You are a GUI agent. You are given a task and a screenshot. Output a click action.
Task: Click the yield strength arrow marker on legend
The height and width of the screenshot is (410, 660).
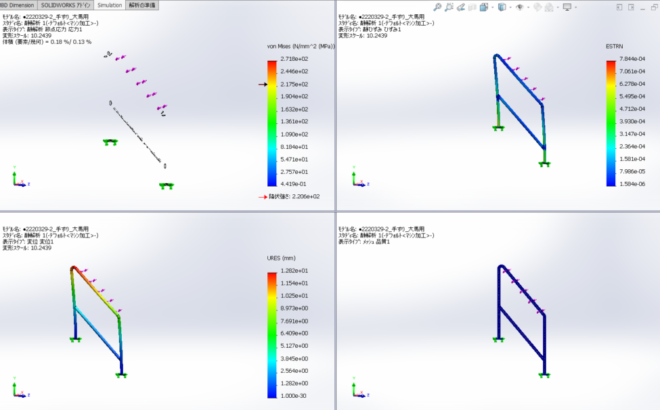click(x=264, y=85)
